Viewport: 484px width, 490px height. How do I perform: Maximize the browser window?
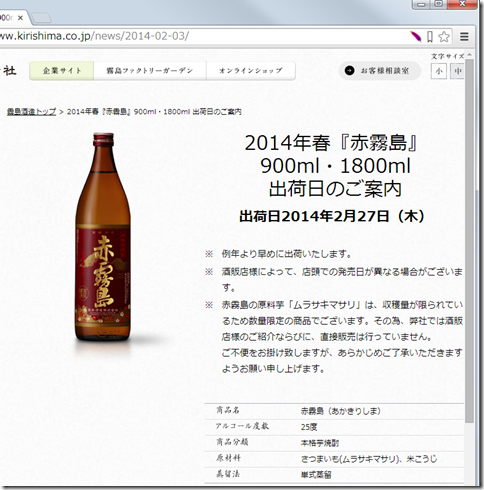(x=439, y=4)
